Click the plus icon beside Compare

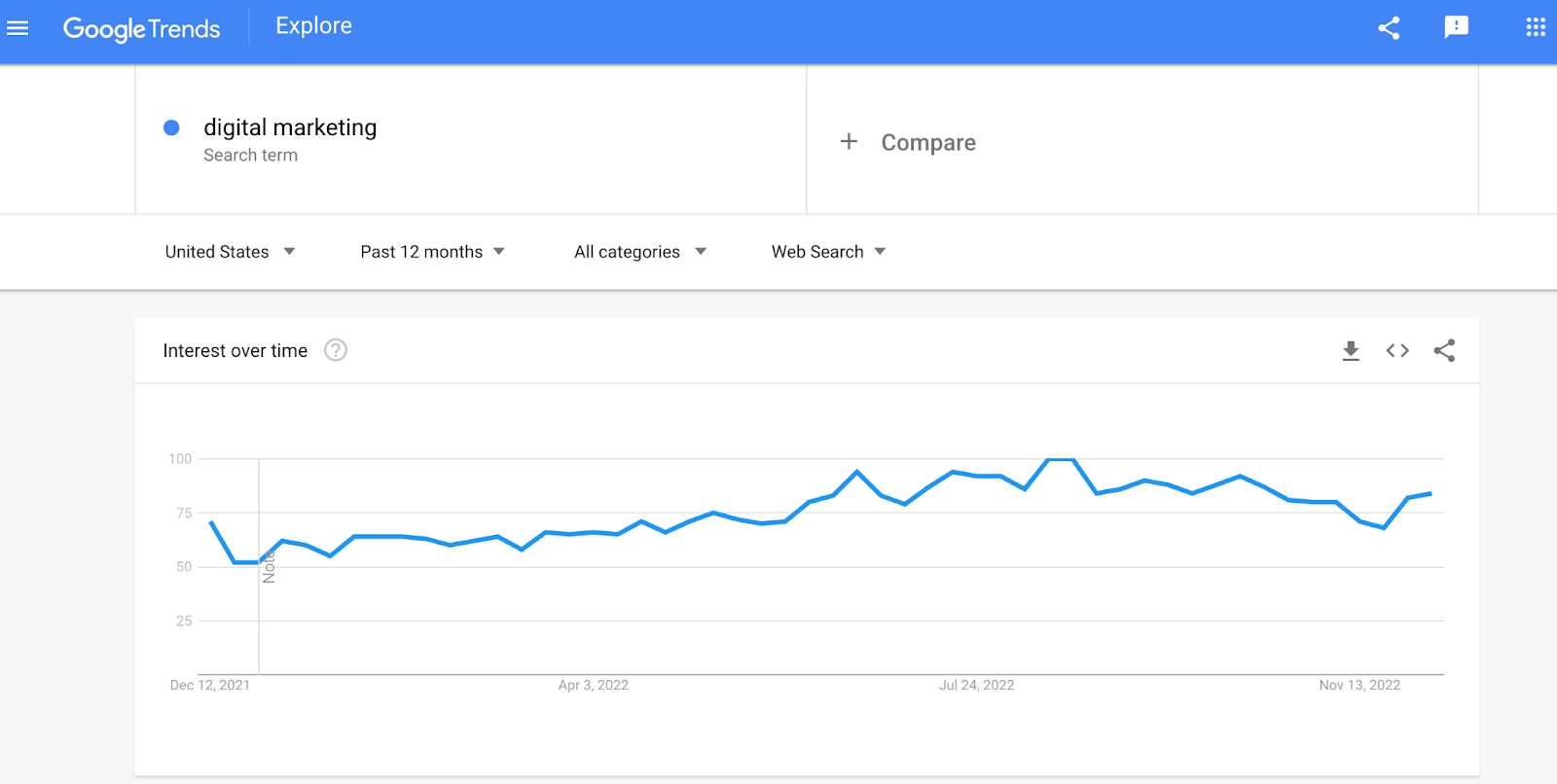(x=849, y=142)
